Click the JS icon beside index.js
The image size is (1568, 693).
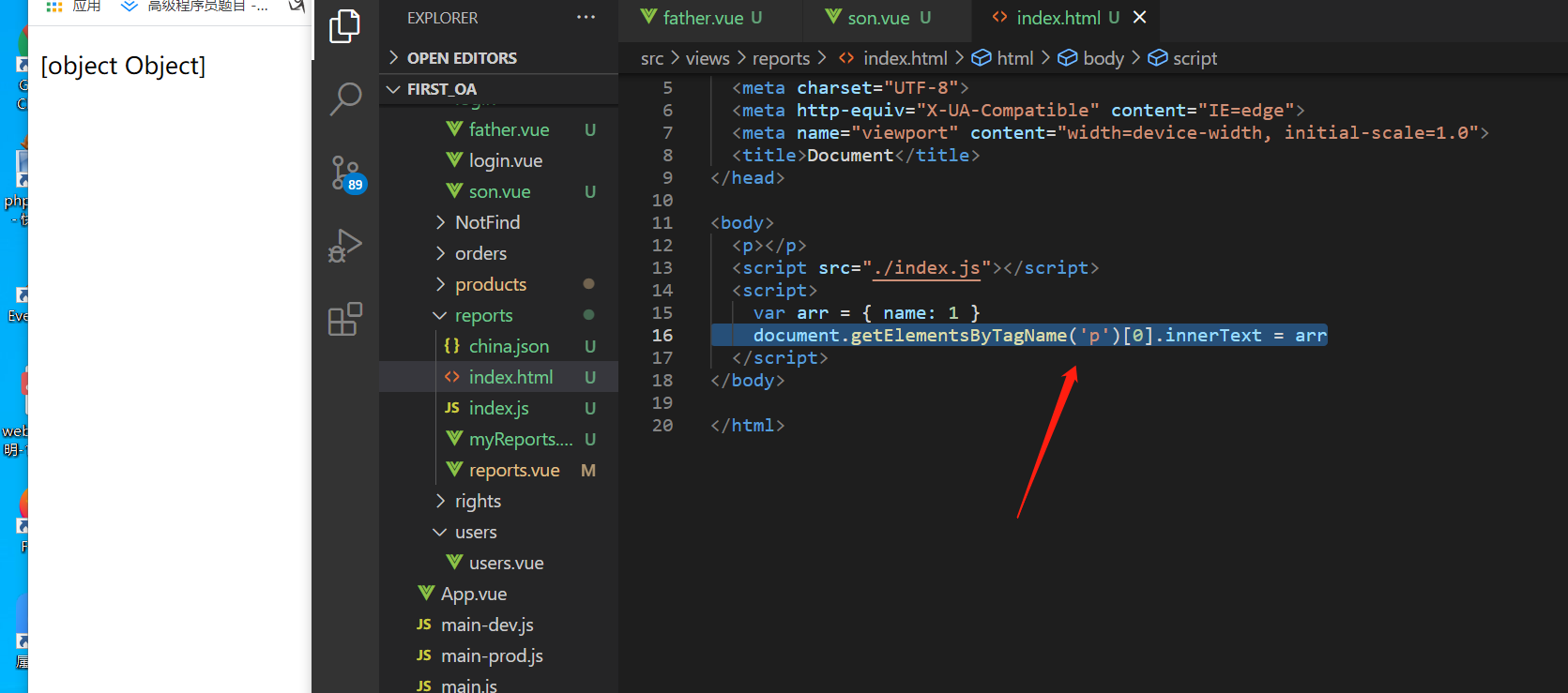pyautogui.click(x=452, y=408)
